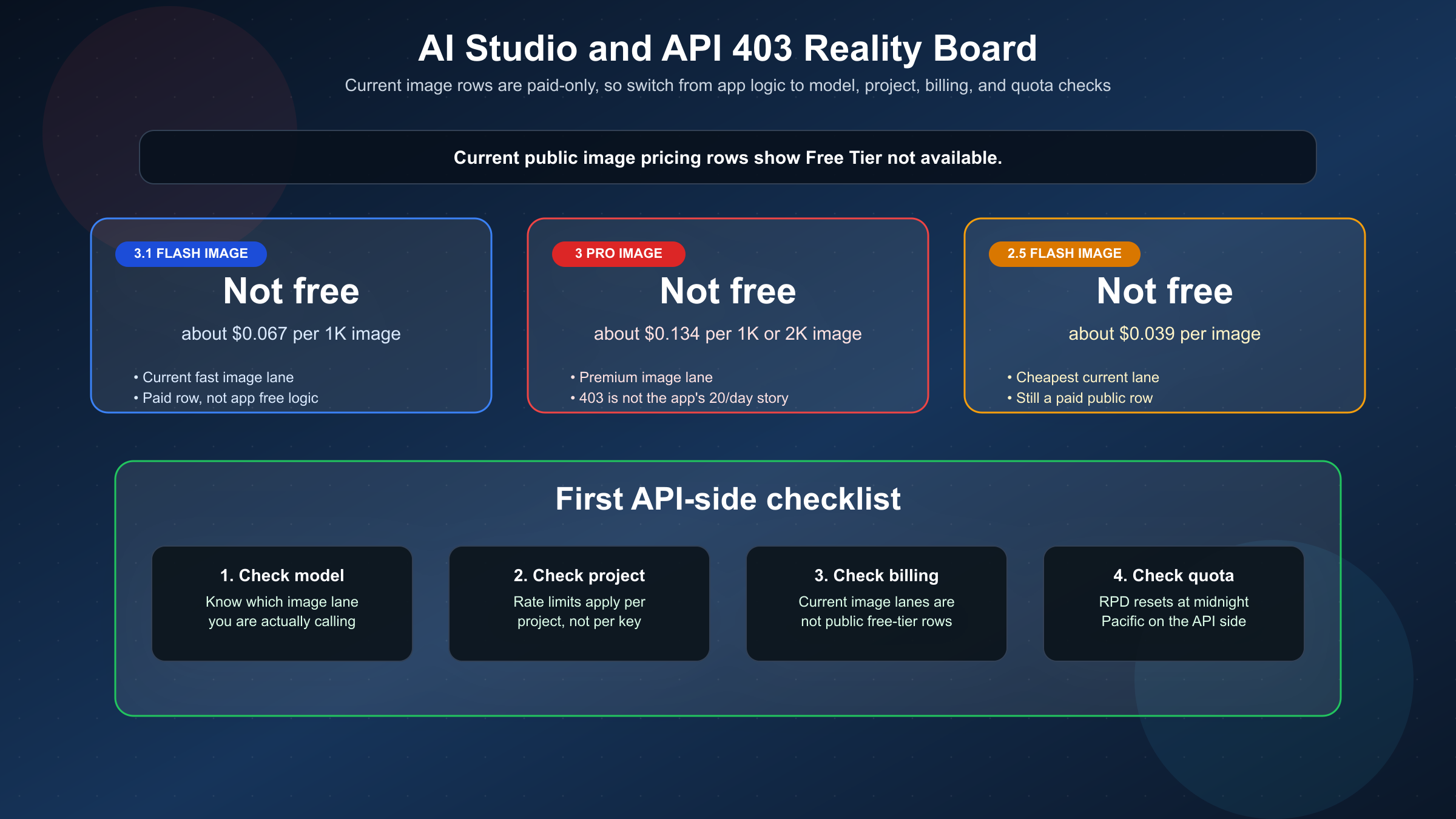Select the 3.1 FLASH IMAGE badge
Image resolution: width=1456 pixels, height=819 pixels.
[190, 254]
